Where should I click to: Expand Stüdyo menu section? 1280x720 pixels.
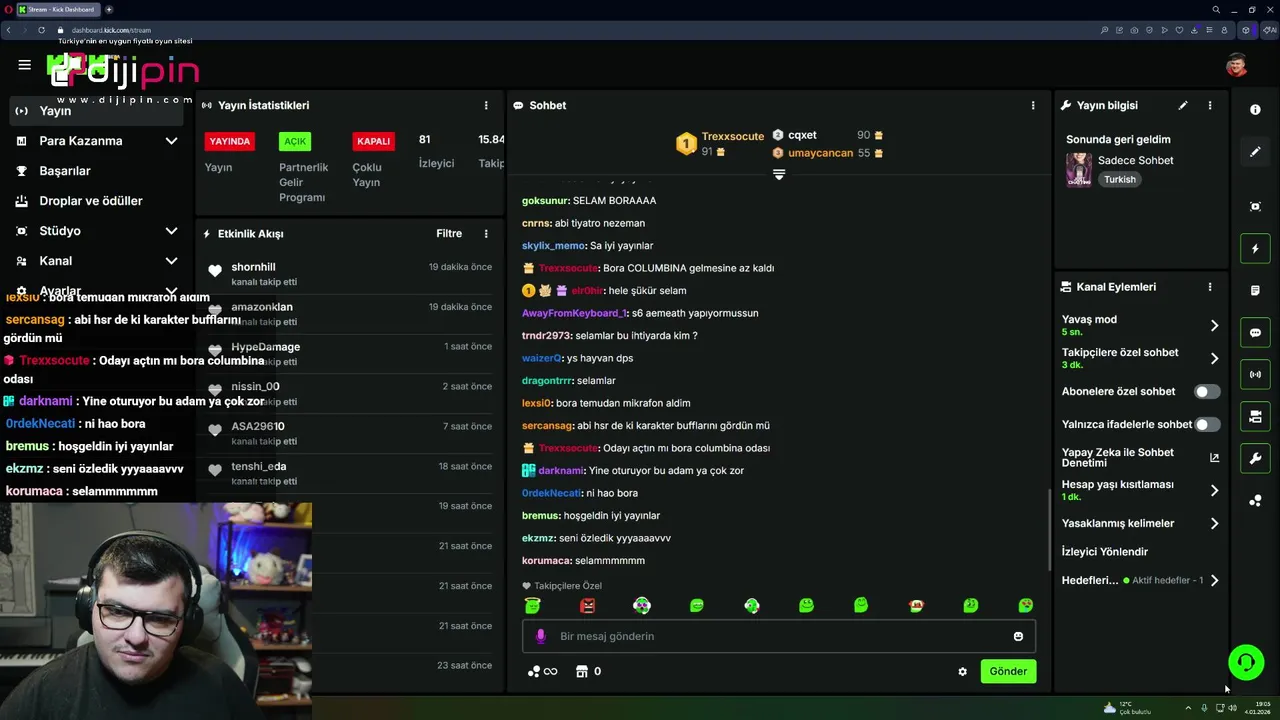tap(171, 231)
